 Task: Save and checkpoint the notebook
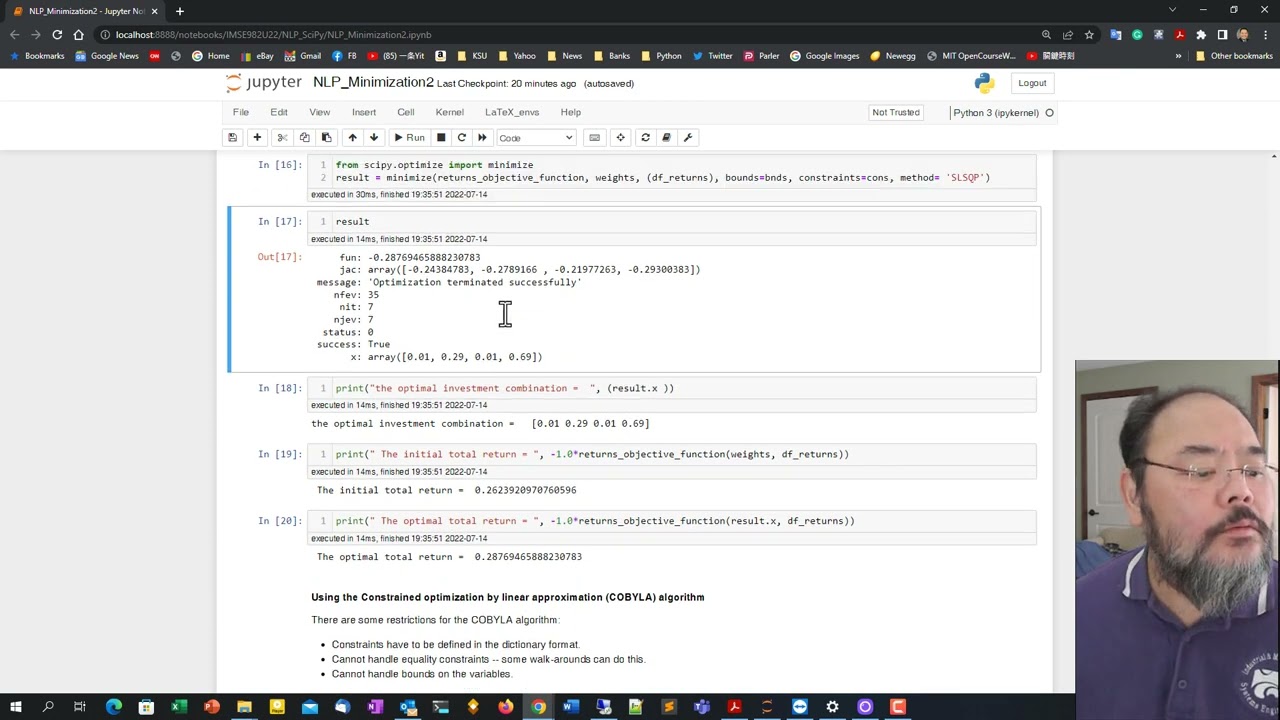[x=232, y=138]
